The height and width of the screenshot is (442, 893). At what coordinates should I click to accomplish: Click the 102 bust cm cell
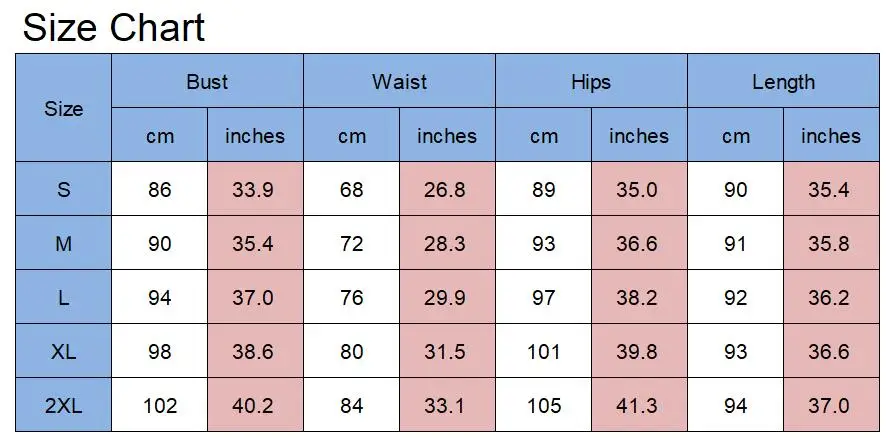pos(159,404)
